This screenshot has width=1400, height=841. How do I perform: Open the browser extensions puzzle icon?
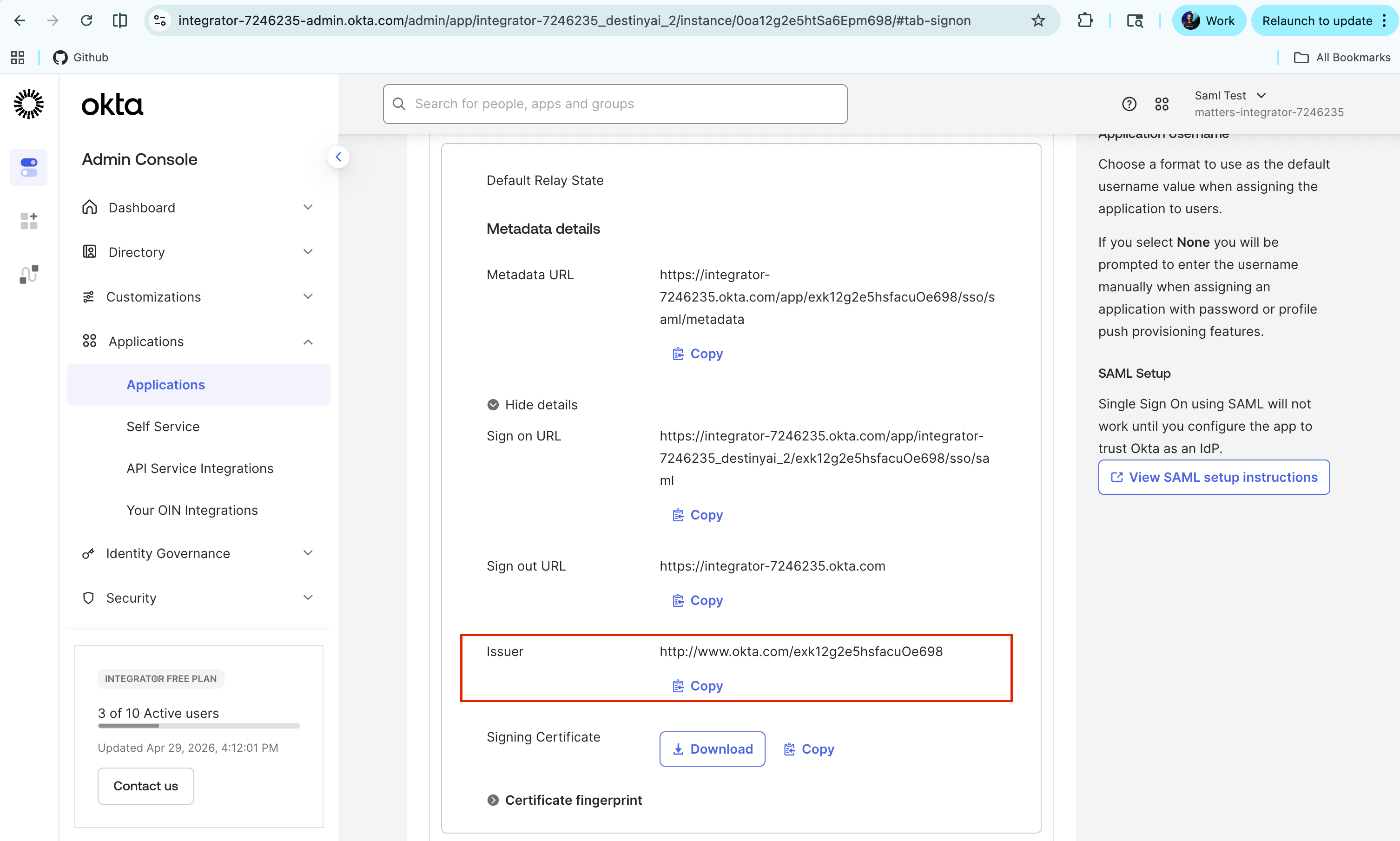pos(1085,21)
